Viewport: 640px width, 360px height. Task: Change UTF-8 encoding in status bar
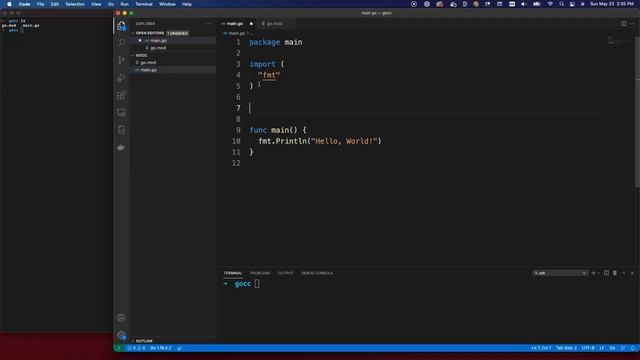(588, 348)
